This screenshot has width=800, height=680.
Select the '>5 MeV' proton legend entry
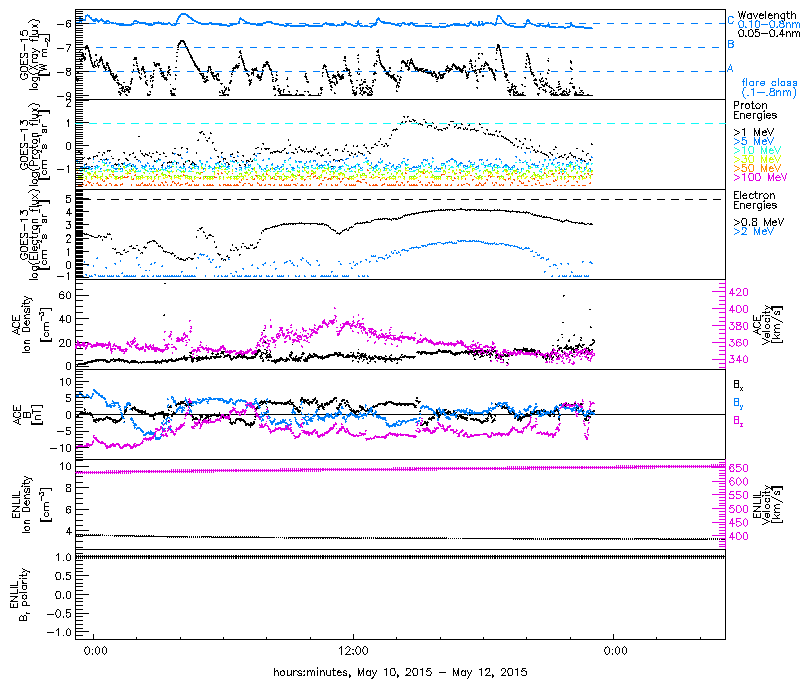[x=754, y=141]
